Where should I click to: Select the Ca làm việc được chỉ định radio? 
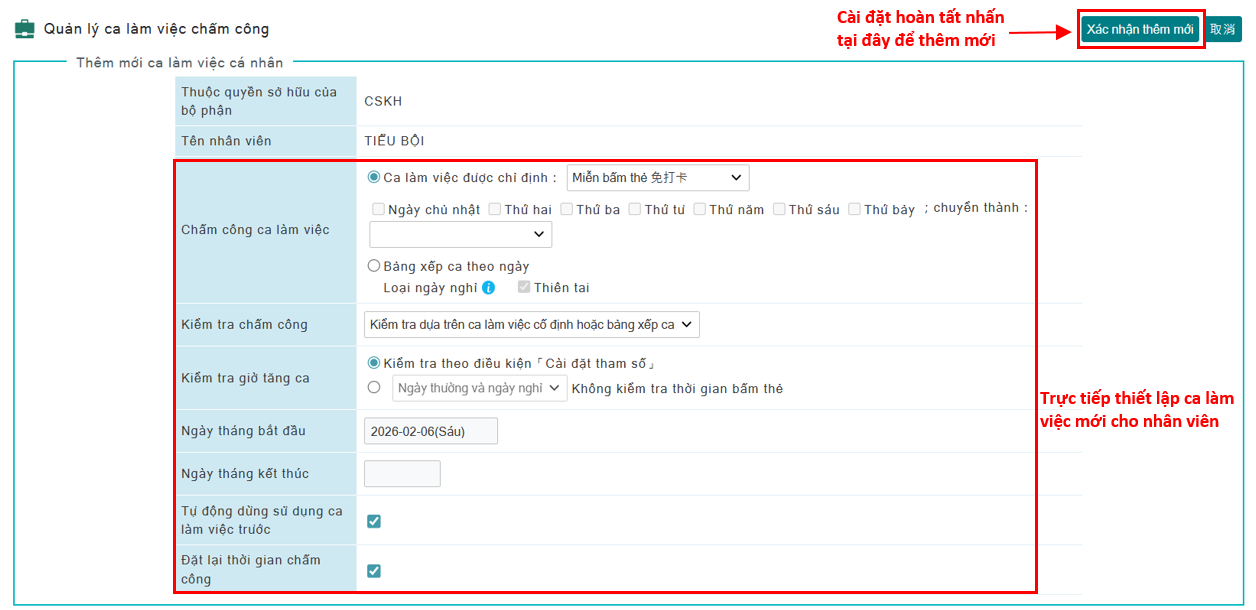[x=374, y=178]
